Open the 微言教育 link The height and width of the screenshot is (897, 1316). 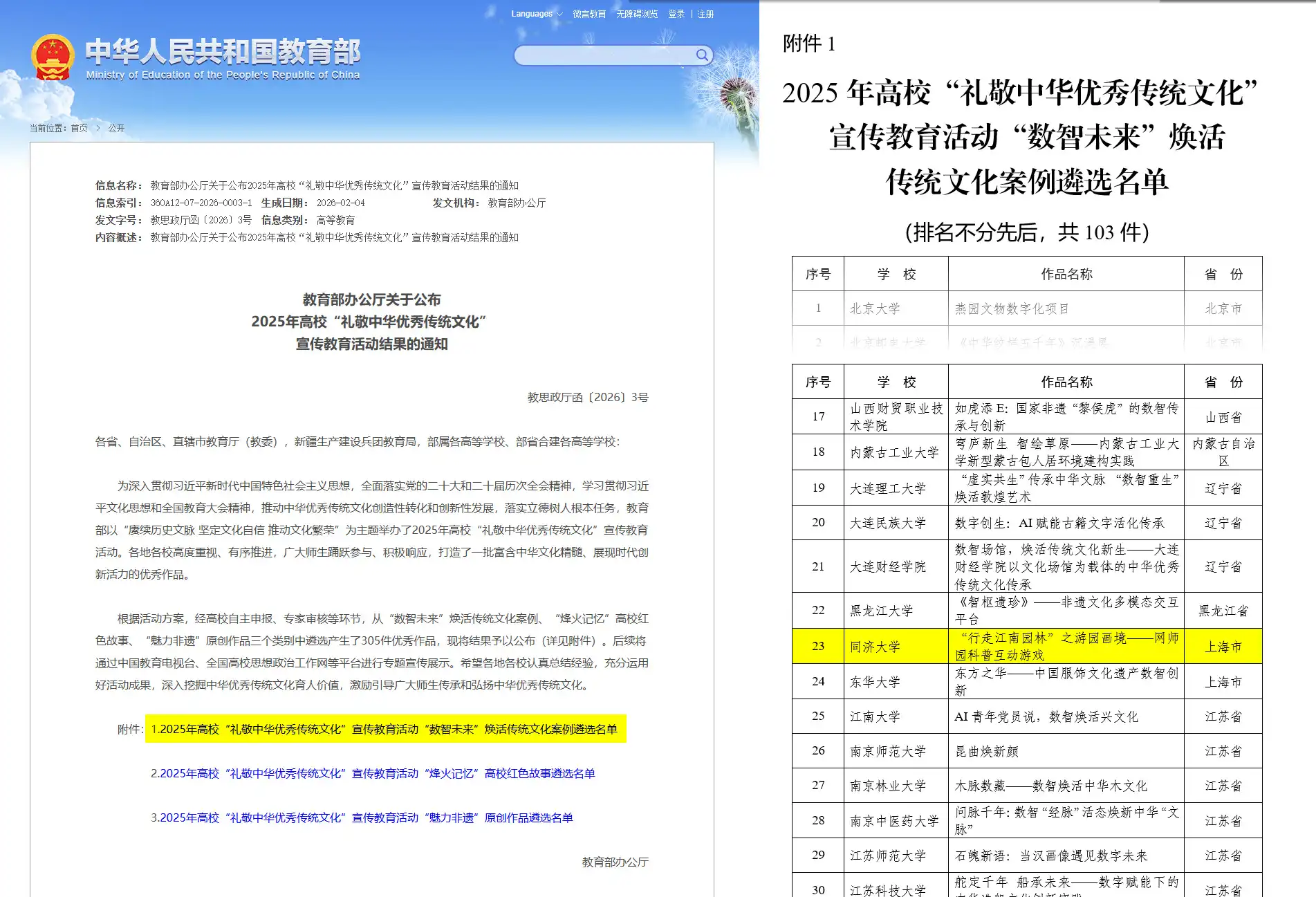[589, 14]
